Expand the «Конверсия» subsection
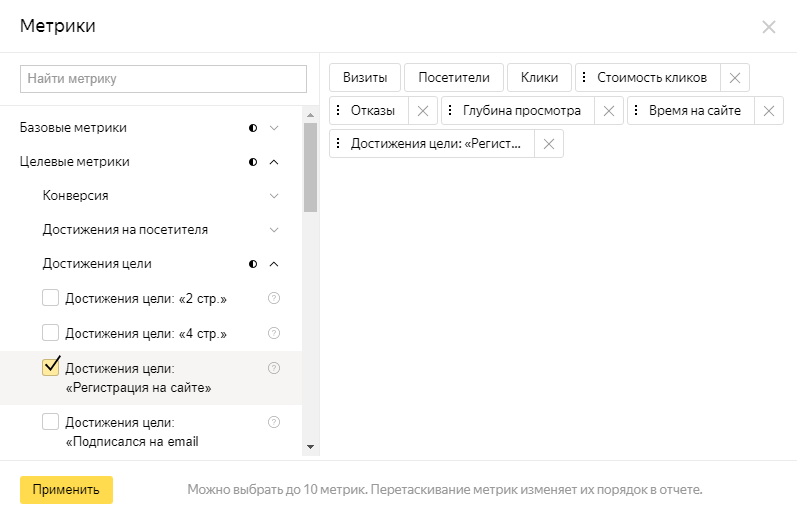 click(x=274, y=196)
